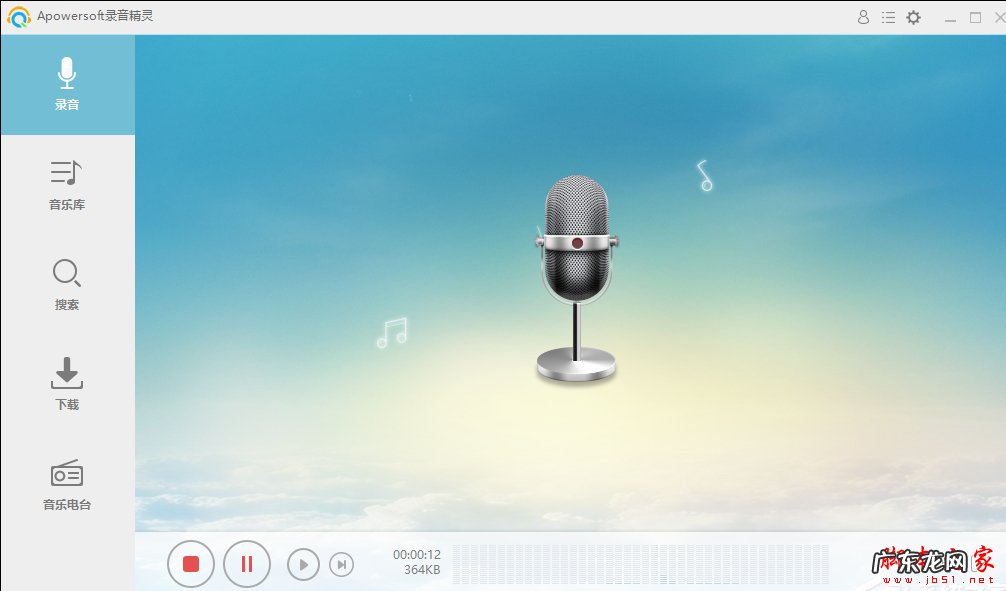Screen dimensions: 1006x591
Task: Click the Apowersoft logo in title bar
Action: (x=17, y=17)
